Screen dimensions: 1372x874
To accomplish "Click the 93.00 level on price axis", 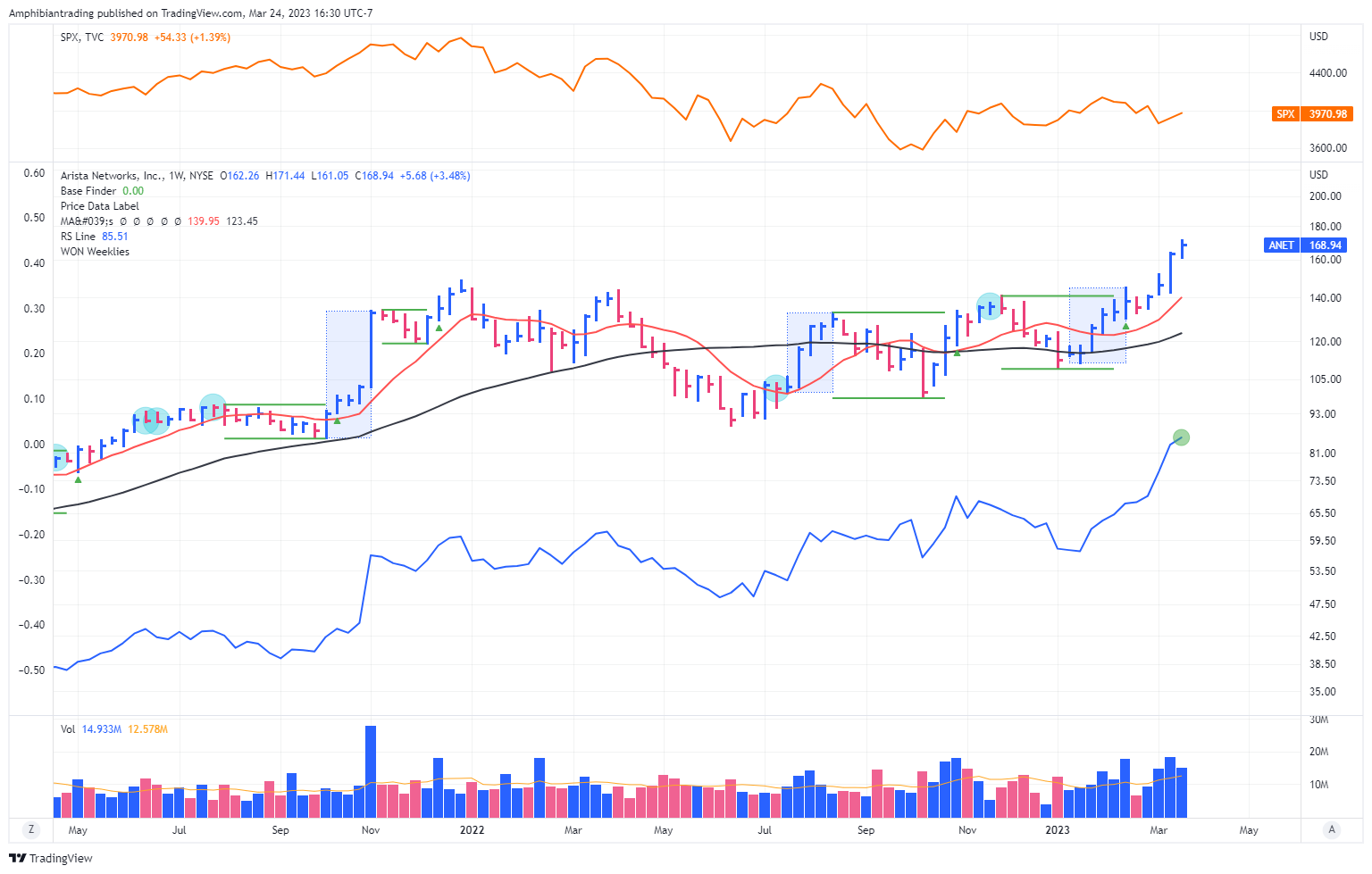I will click(x=1323, y=414).
